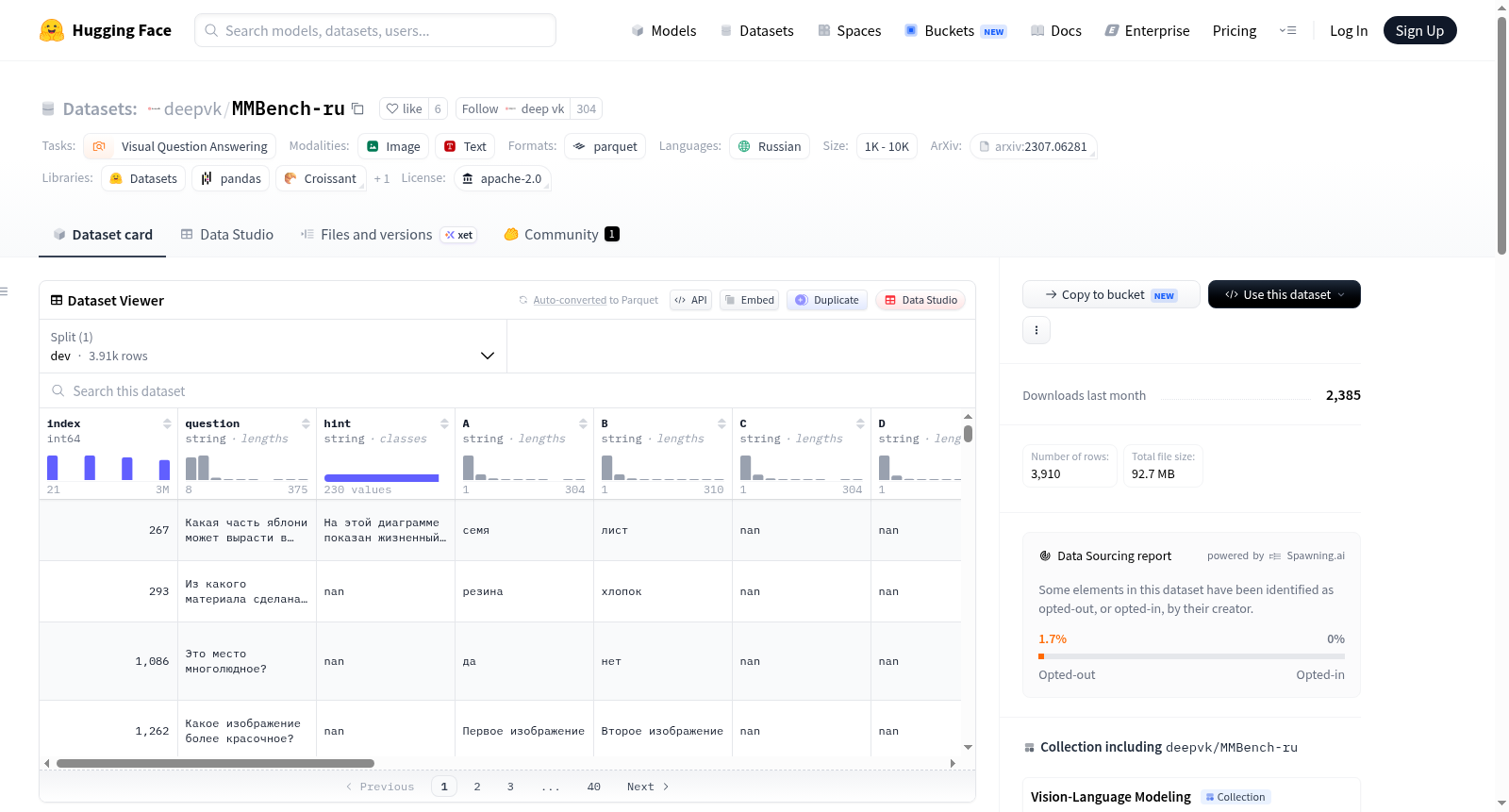Open the Vision-Language Modeling collection
This screenshot has height=812, width=1509.
[x=1110, y=797]
